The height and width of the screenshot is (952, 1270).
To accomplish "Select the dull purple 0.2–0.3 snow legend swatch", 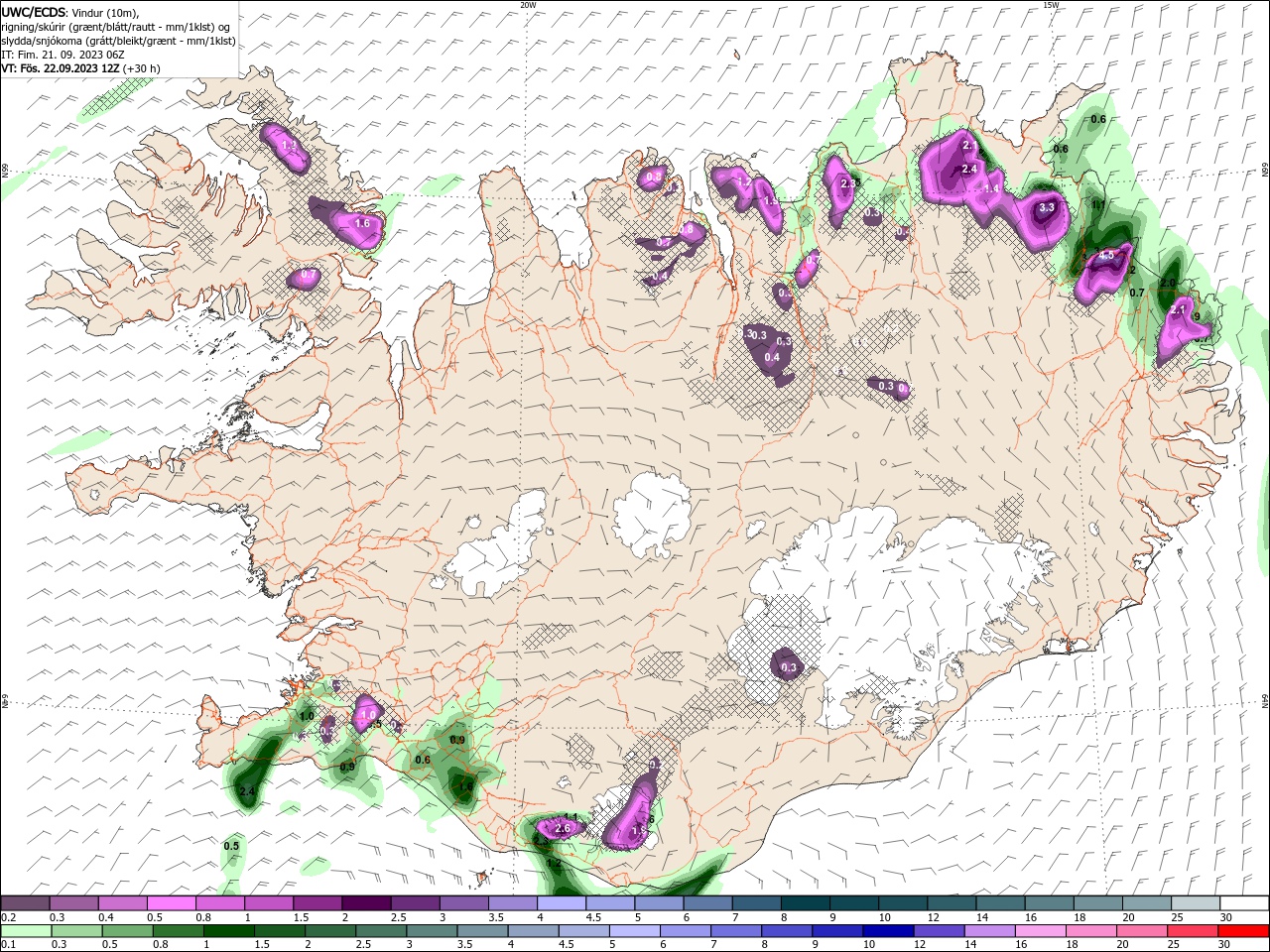I will [25, 903].
